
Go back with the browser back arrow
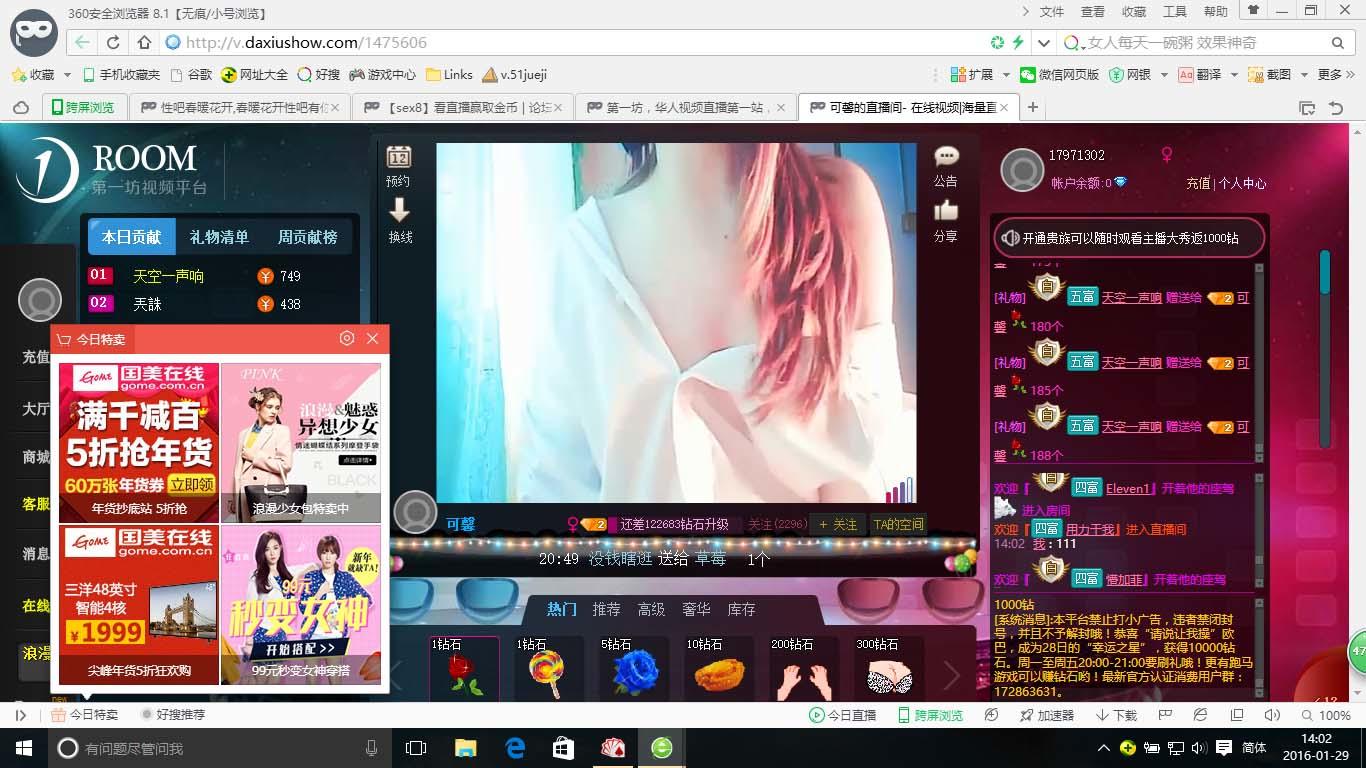pyautogui.click(x=82, y=43)
